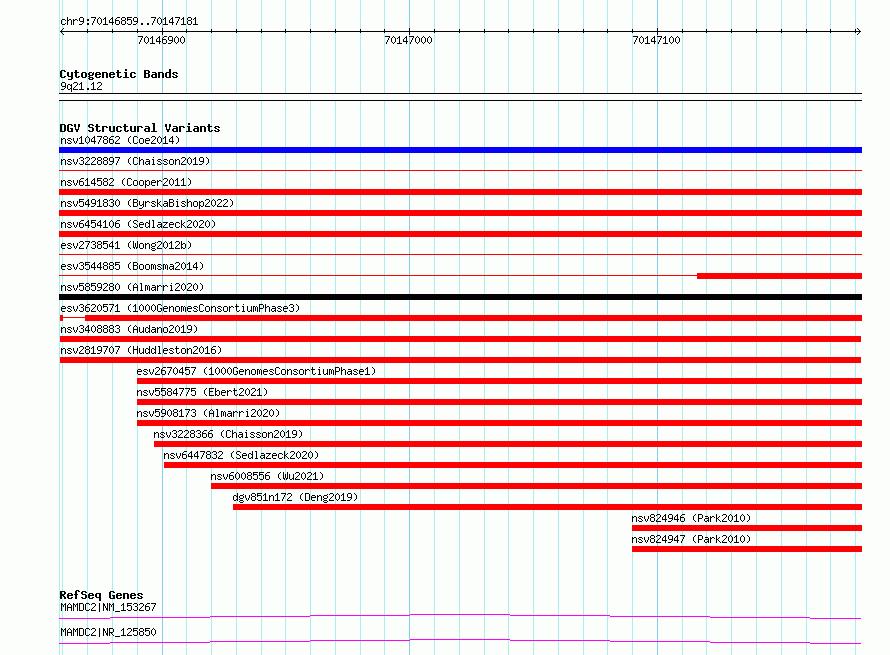890x655 pixels.
Task: Click nsv5491830 (ByrskaBishop2022) label
Action: pyautogui.click(x=147, y=203)
